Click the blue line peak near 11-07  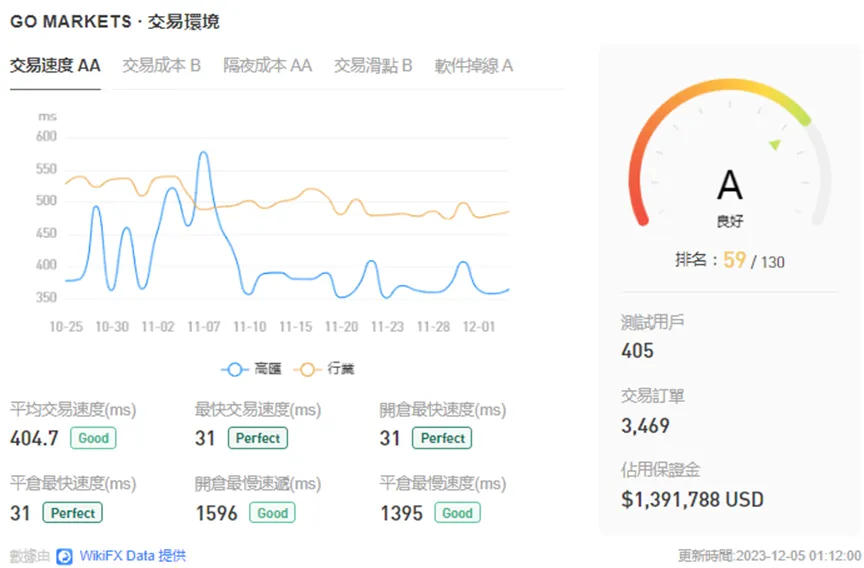point(204,153)
